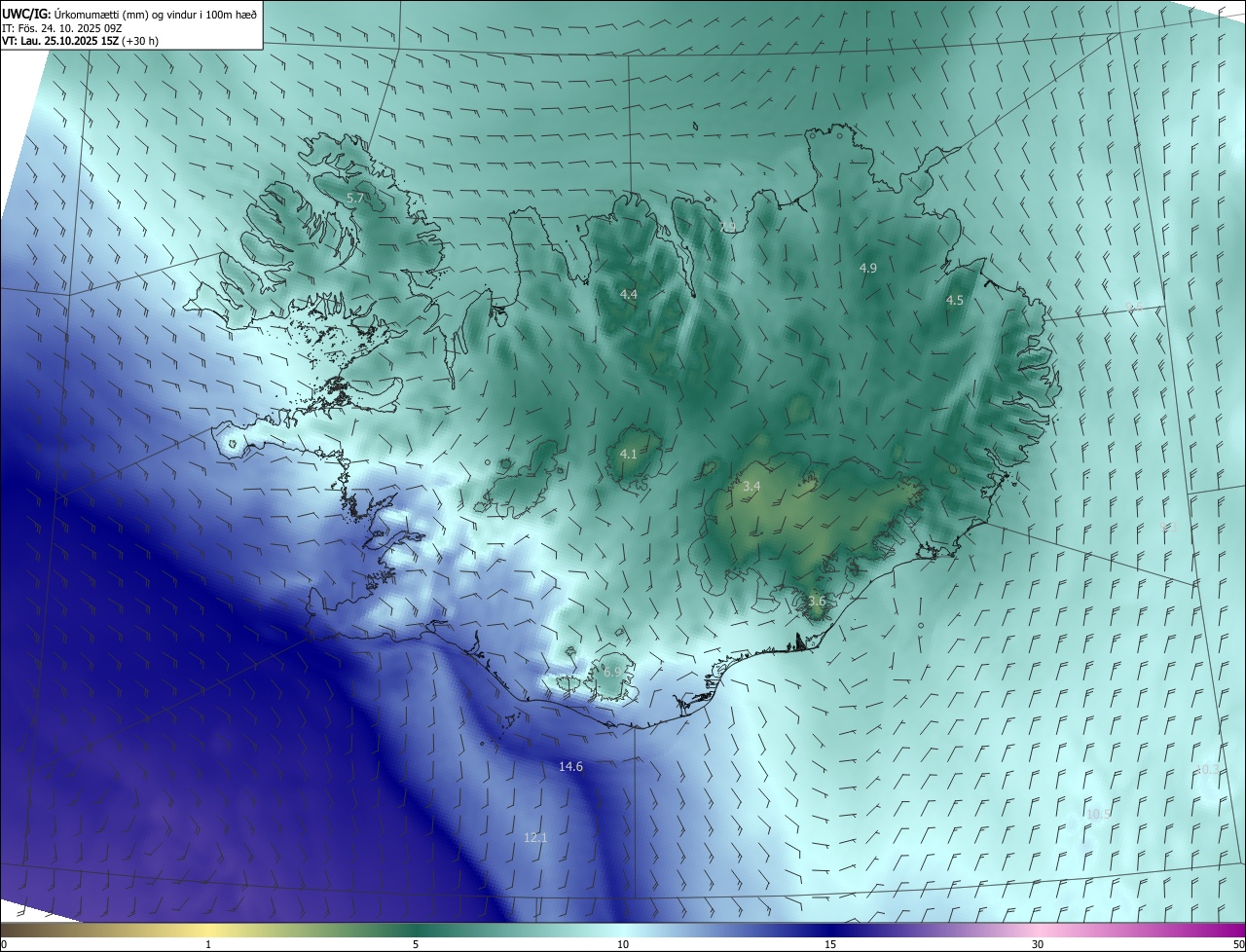Click the 12.1 value label over the sea
1246x952 pixels.
click(535, 837)
